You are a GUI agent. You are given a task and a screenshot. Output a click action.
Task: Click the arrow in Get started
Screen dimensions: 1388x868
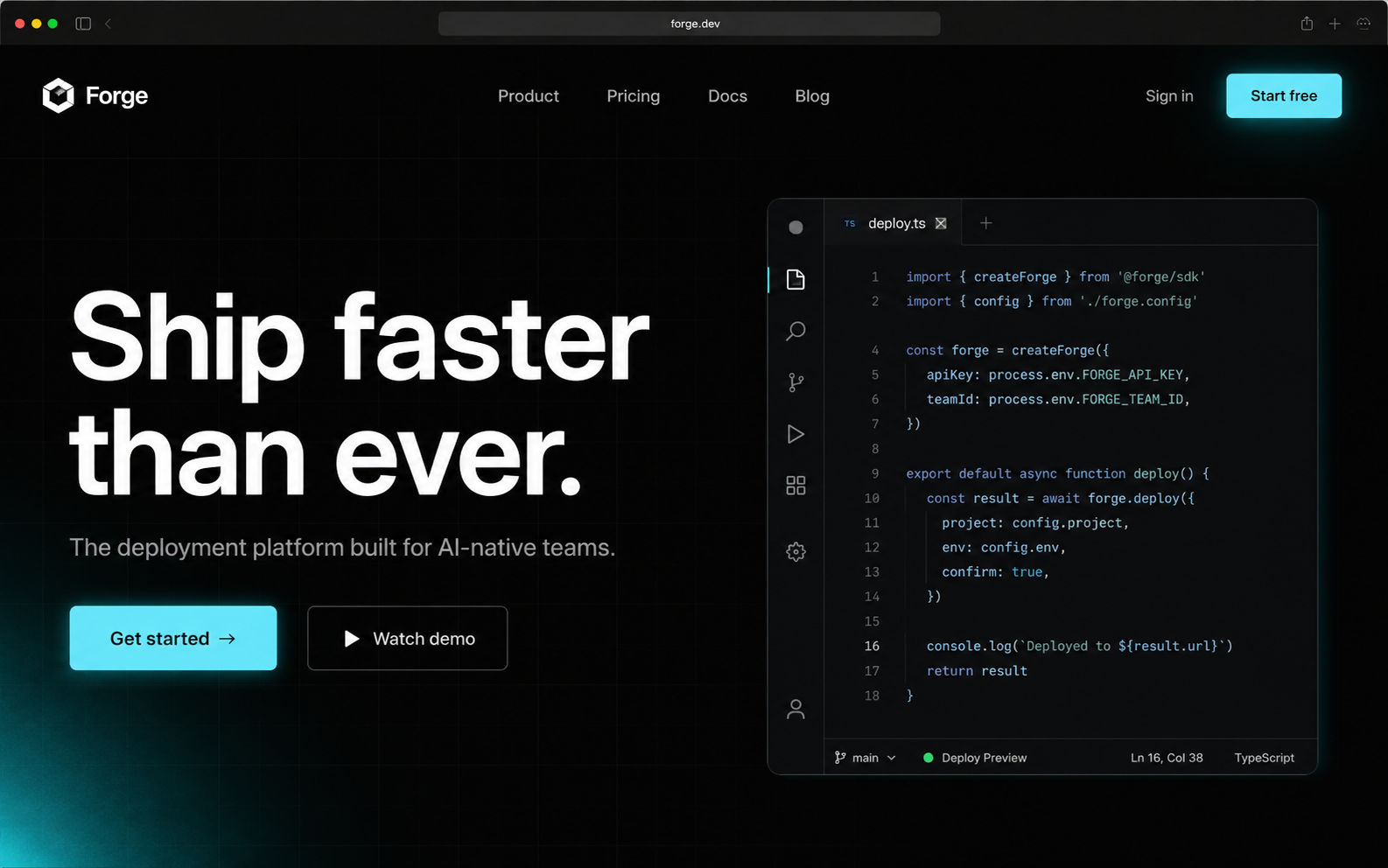[x=228, y=639]
